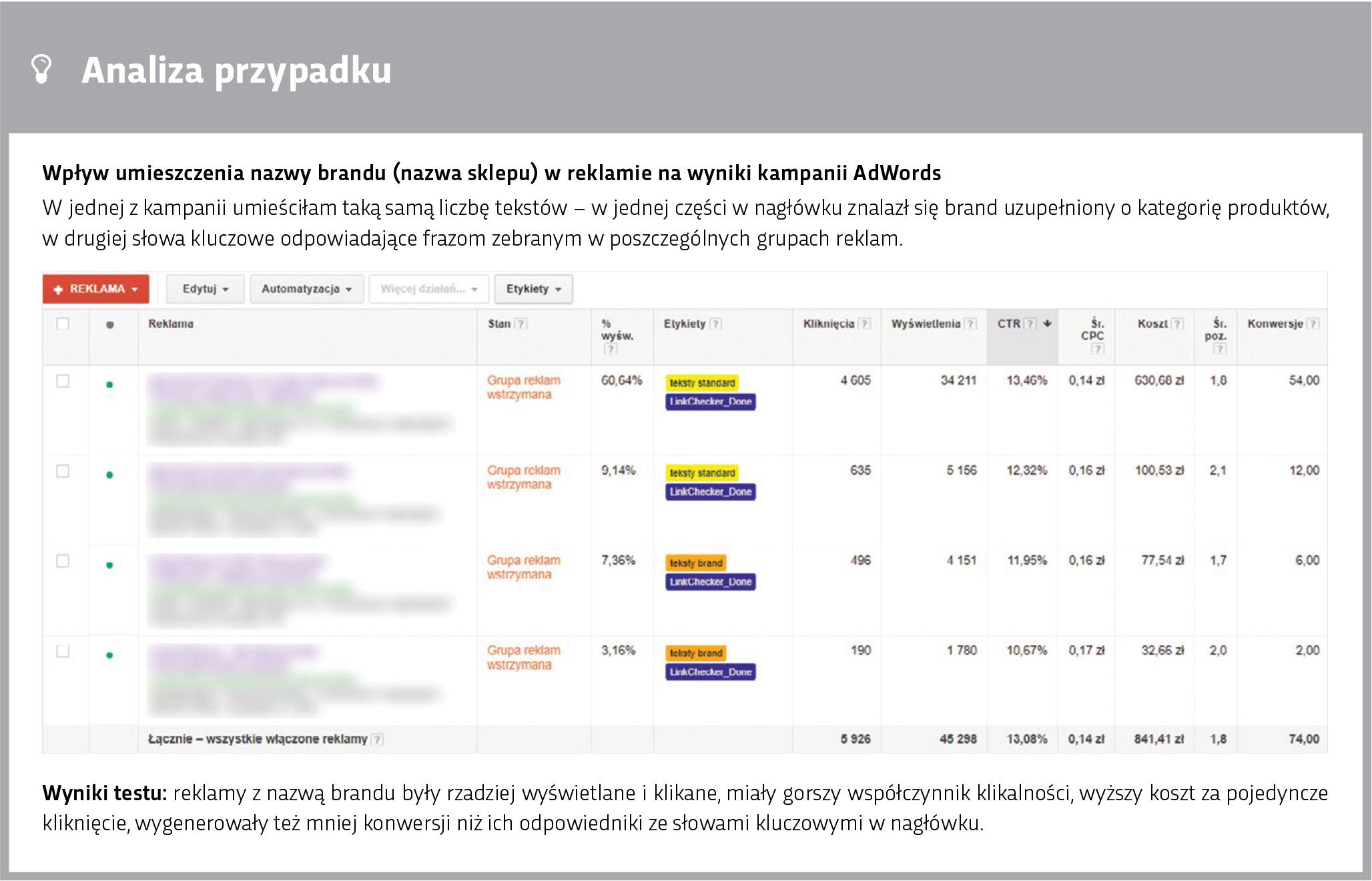
Task: Open the blurred ad text in 7,36% row
Action: point(300,590)
